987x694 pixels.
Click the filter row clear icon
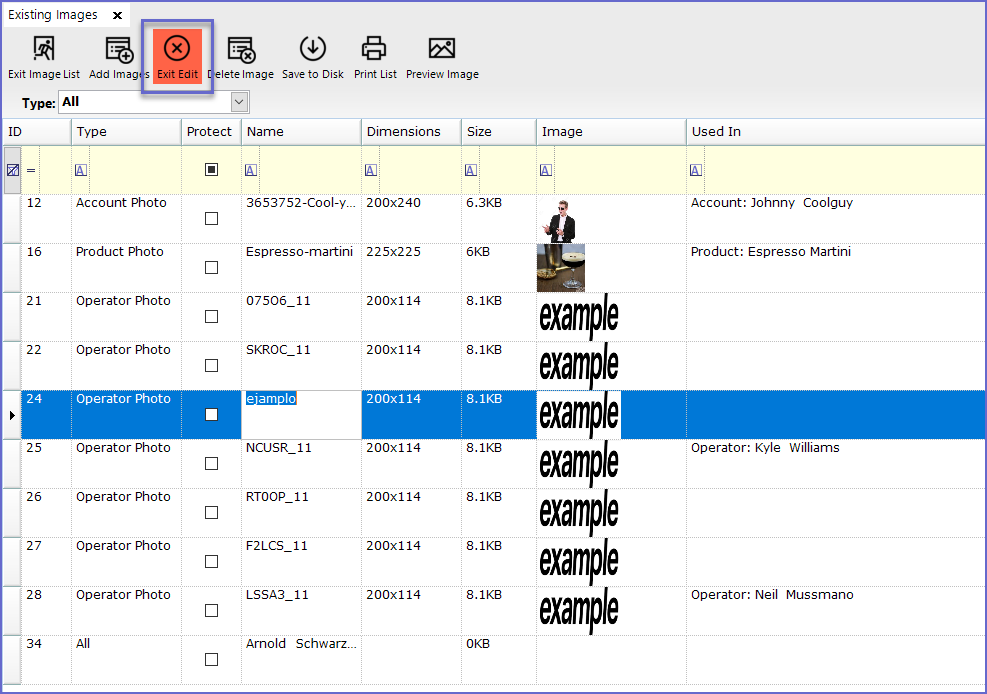tap(12, 170)
